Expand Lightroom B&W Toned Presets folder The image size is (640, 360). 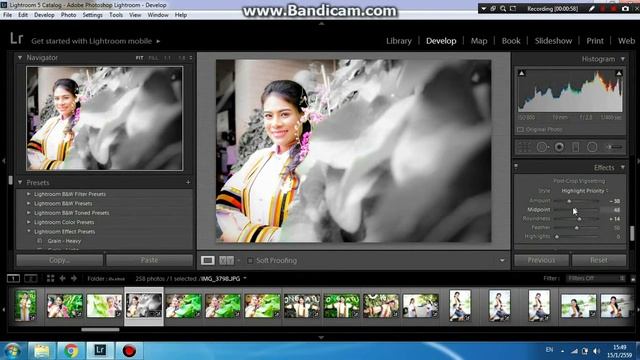coord(29,213)
